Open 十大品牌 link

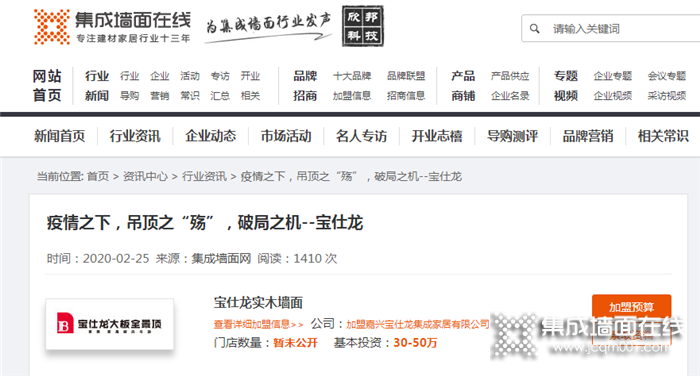(x=352, y=76)
